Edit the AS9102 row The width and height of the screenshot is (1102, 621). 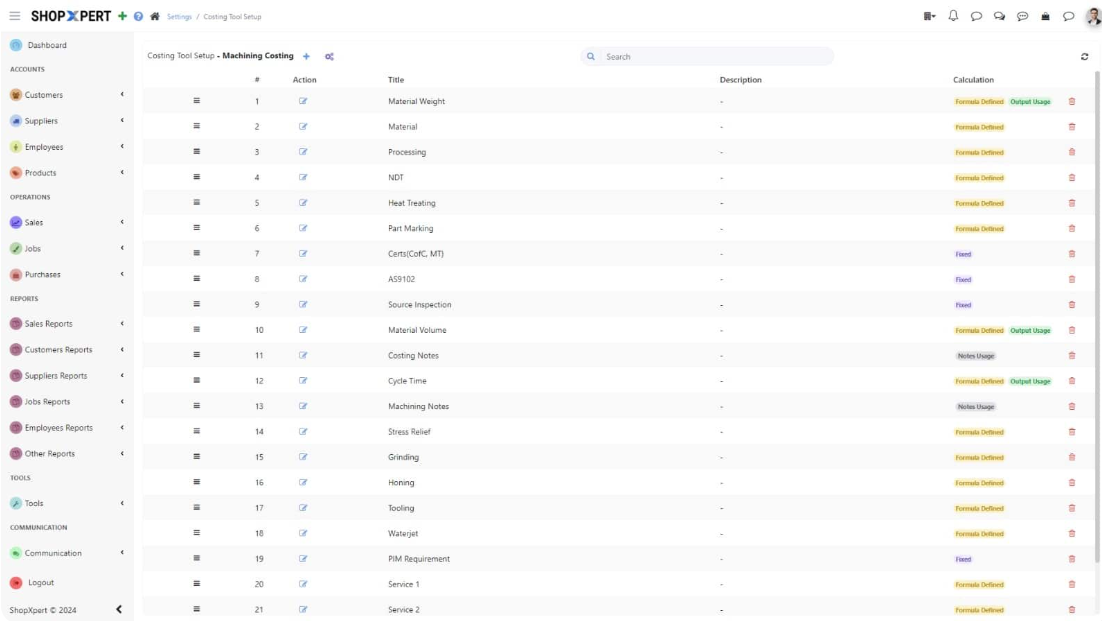(x=303, y=279)
